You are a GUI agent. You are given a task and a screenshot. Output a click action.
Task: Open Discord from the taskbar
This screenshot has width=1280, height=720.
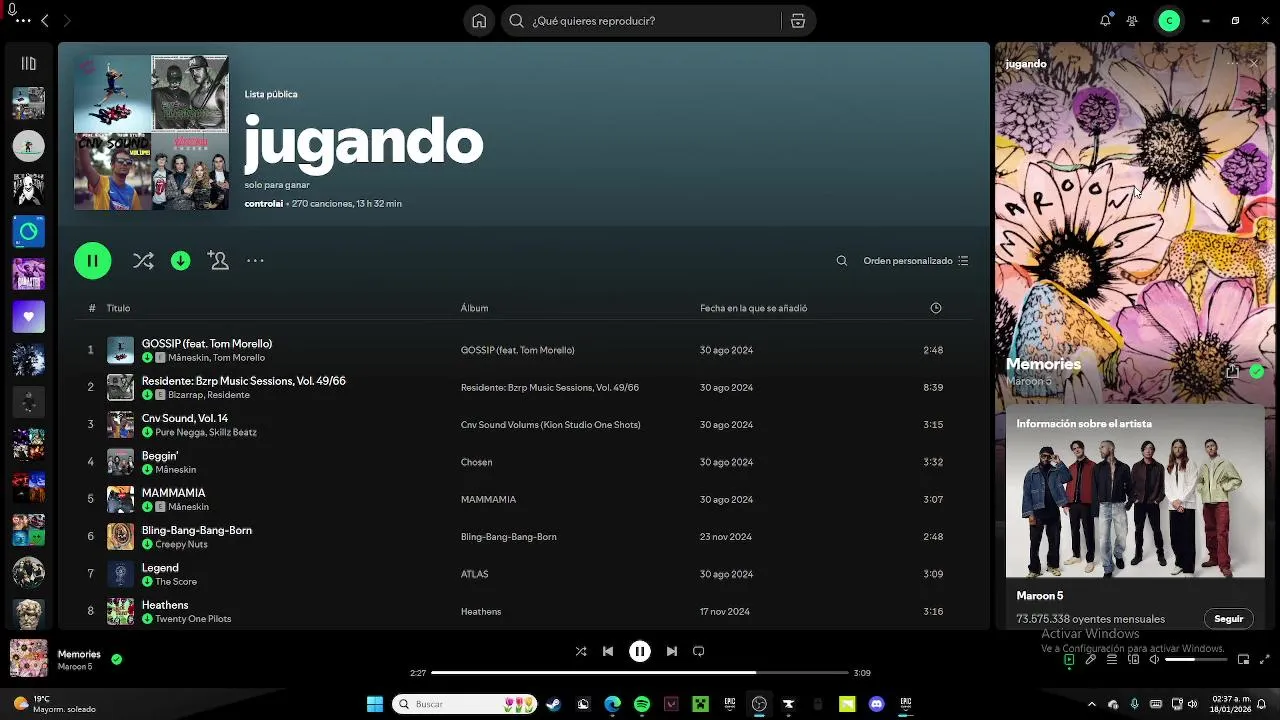pos(877,704)
